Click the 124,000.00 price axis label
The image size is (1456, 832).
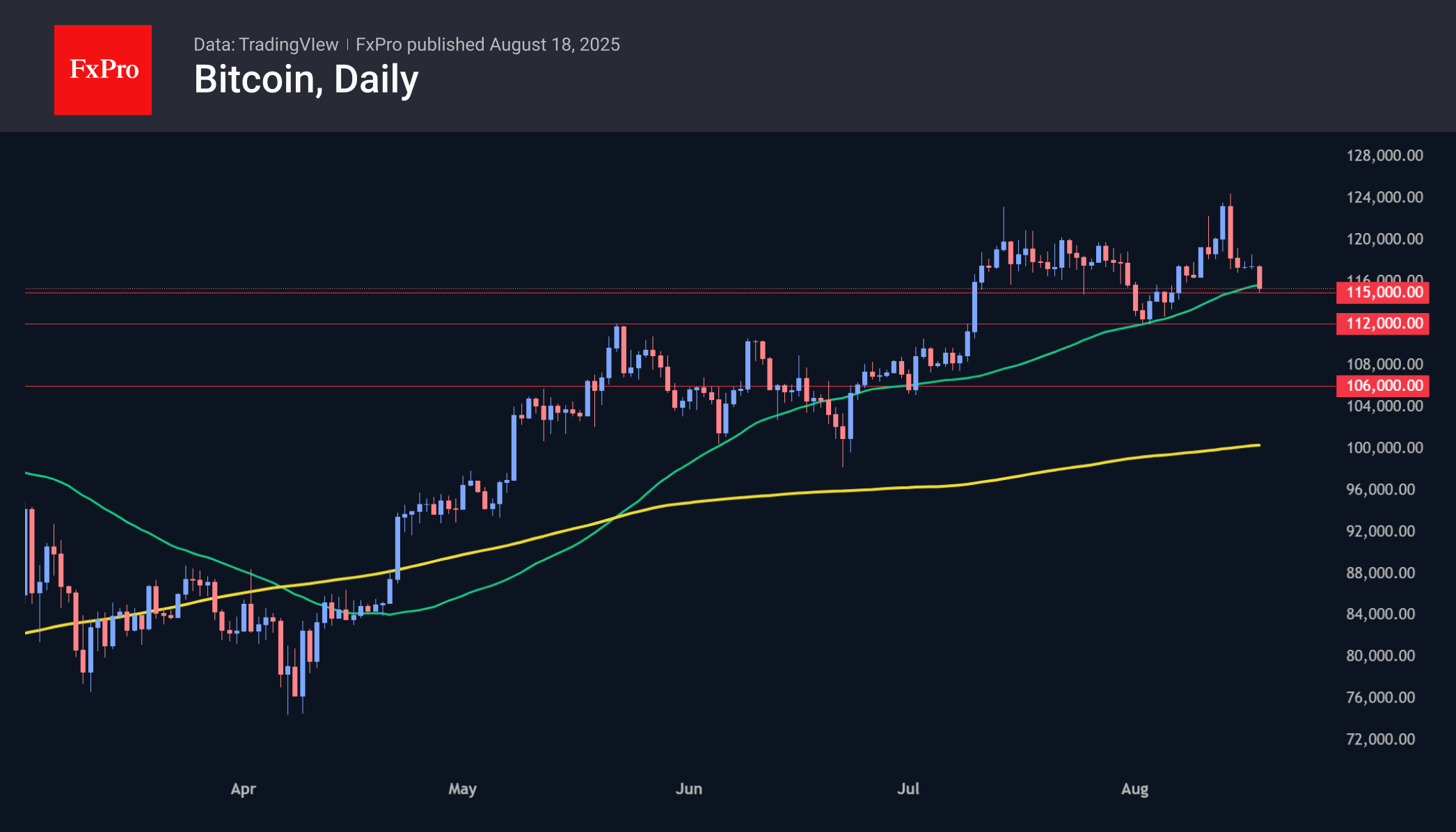(x=1384, y=198)
